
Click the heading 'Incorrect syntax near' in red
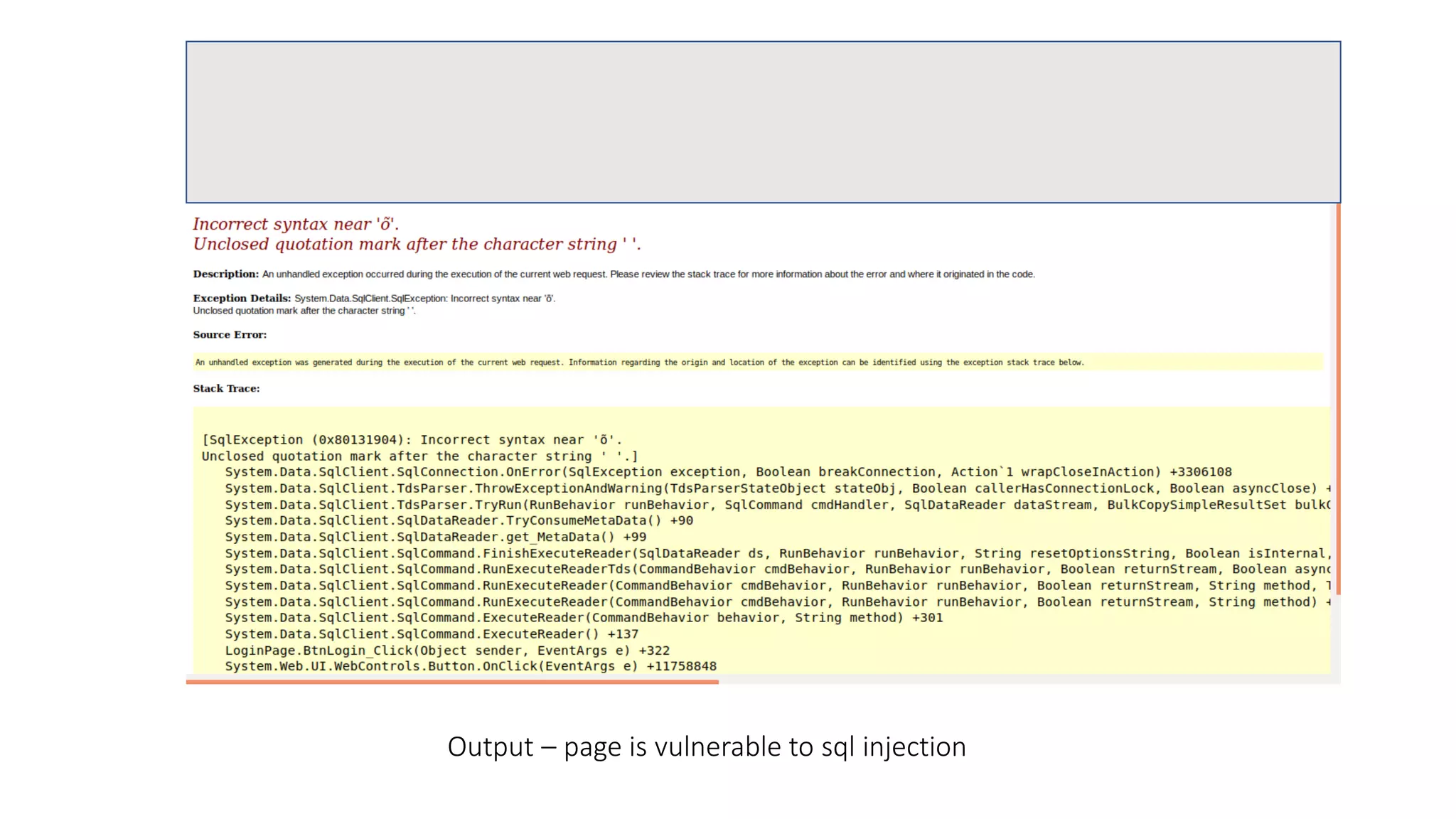click(296, 224)
